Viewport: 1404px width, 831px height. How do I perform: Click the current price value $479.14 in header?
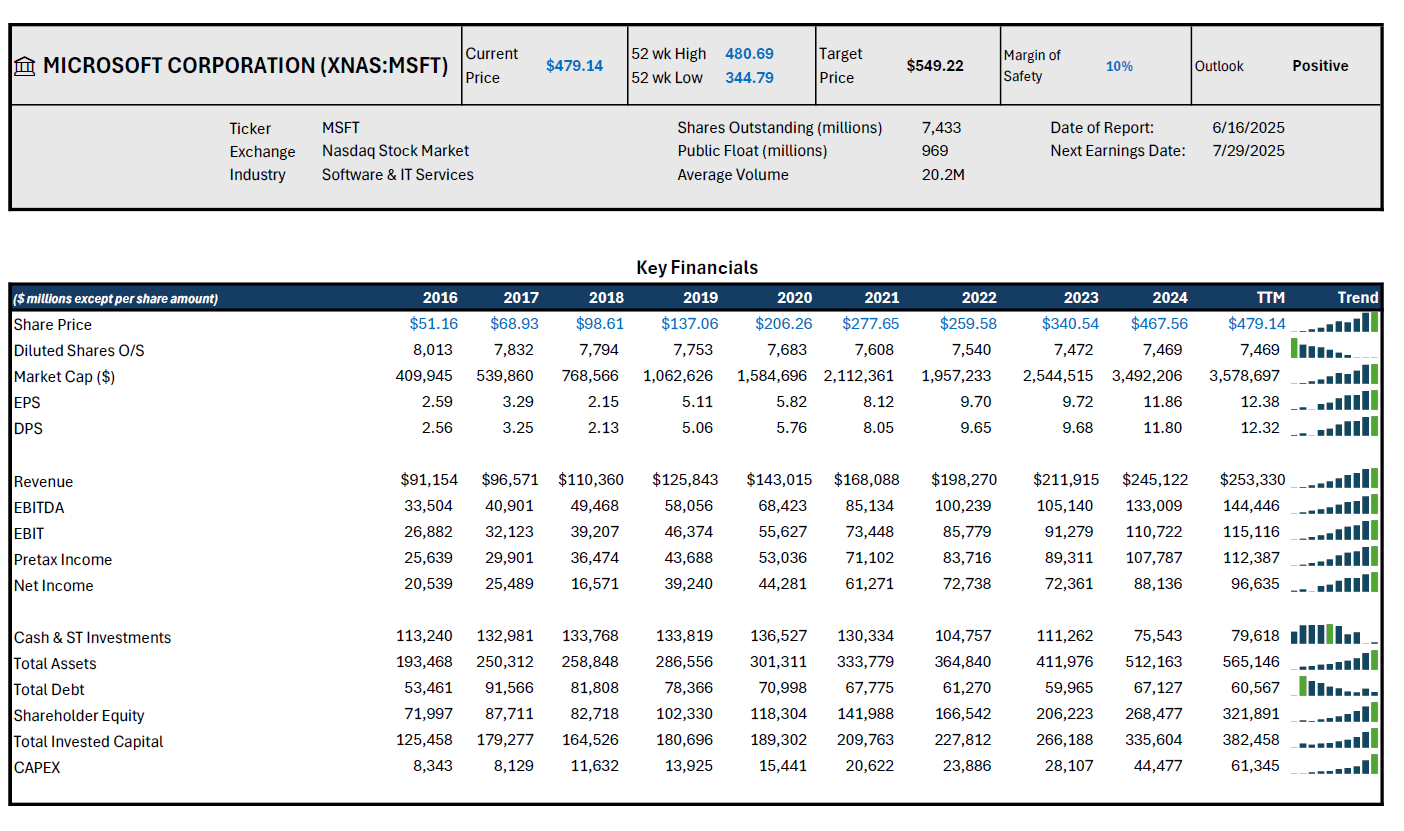(x=574, y=66)
